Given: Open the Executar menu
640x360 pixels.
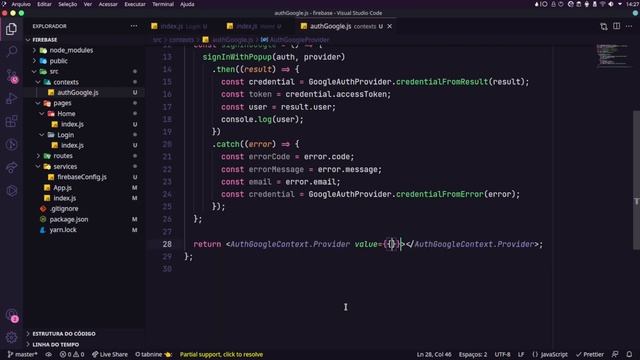Looking at the screenshot, I should tap(135, 4).
